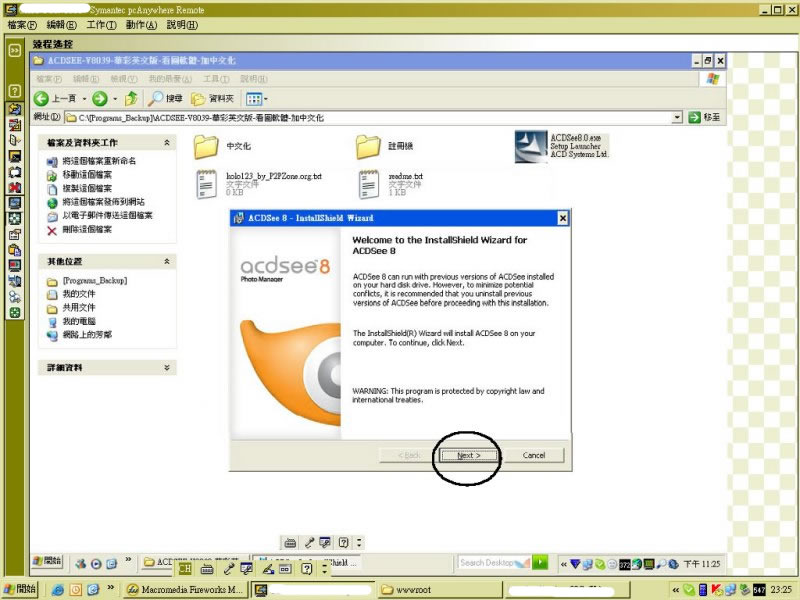The image size is (800, 600).
Task: Expand hidden tray icons on remote taskbar
Action: [x=563, y=564]
